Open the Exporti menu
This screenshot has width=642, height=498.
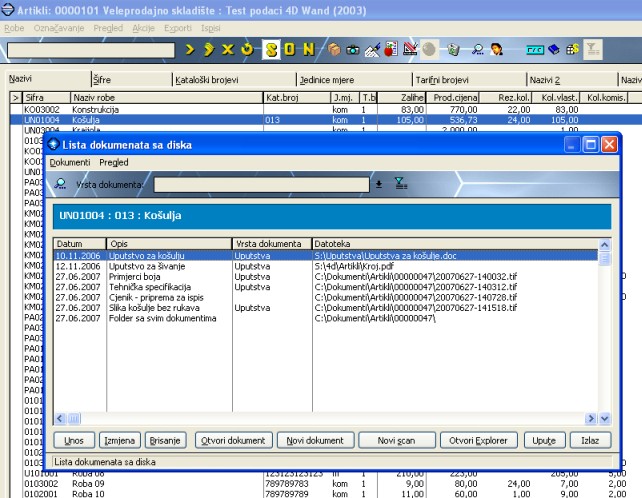coord(178,28)
